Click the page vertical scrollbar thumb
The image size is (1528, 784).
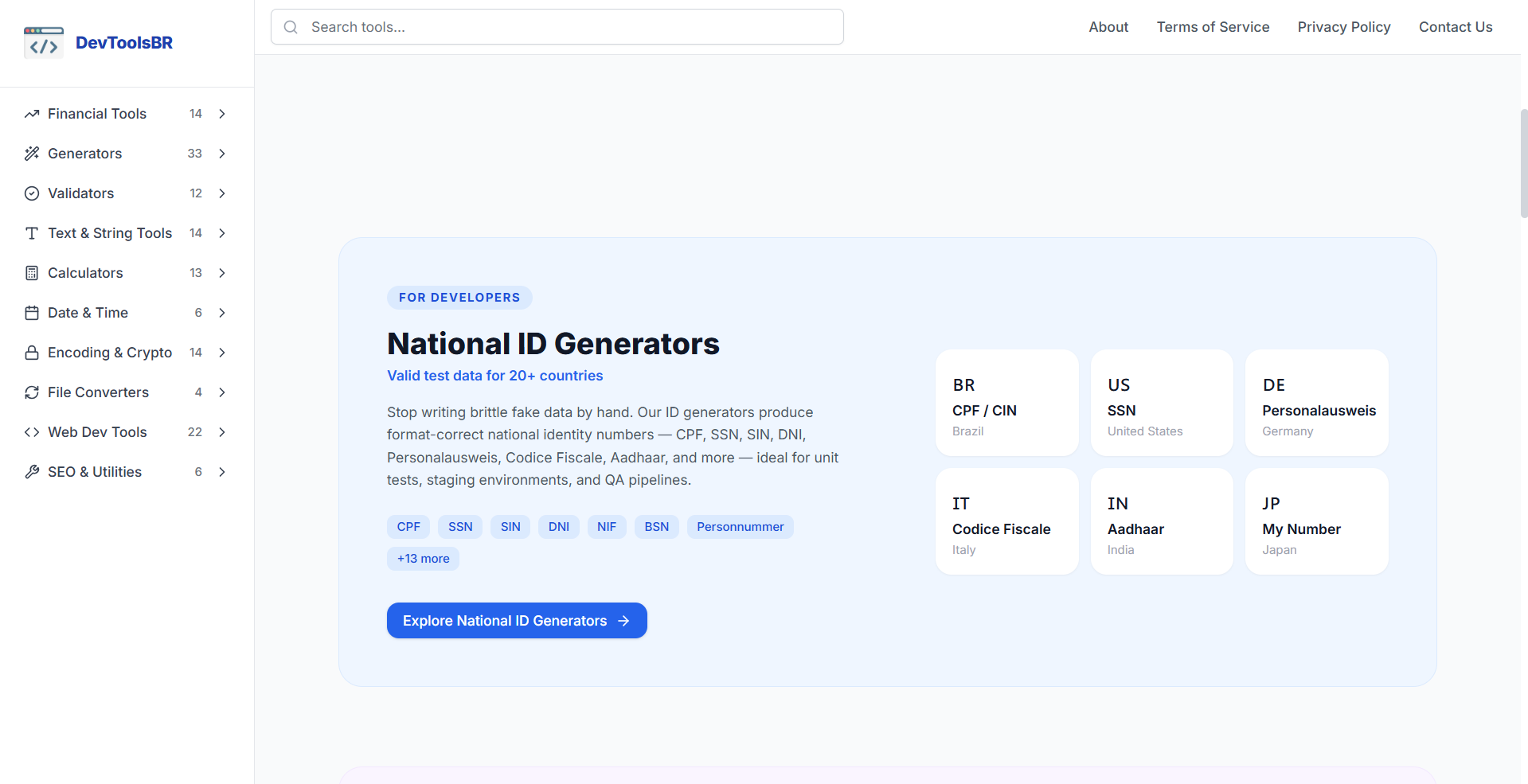[1524, 163]
